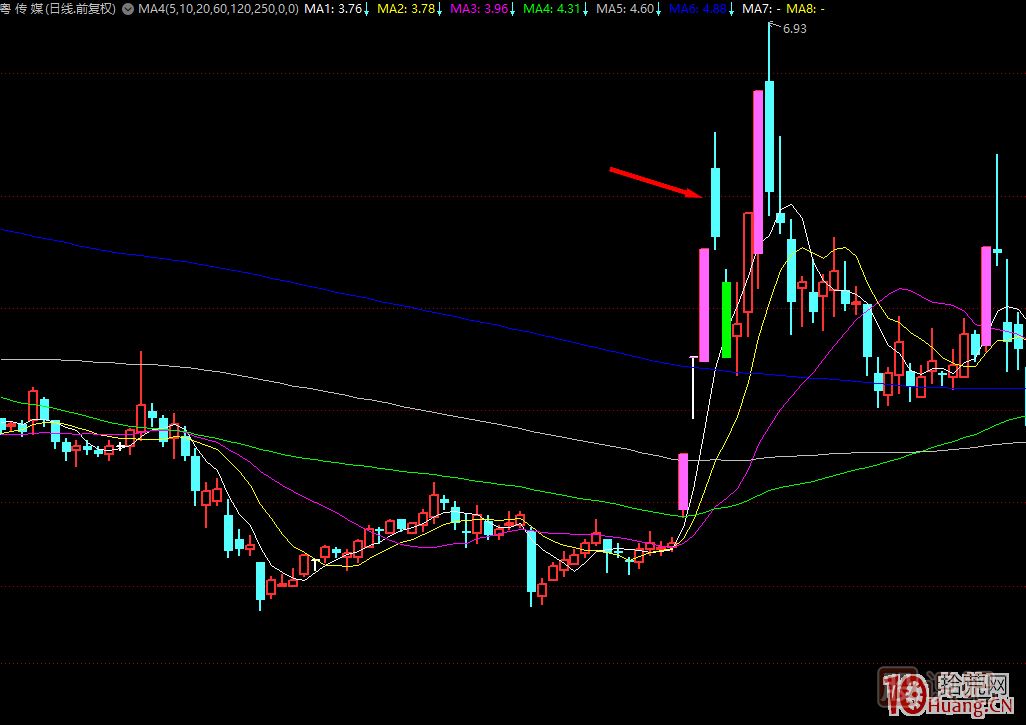Click the bright green candlestick
The image size is (1026, 725).
[x=726, y=319]
